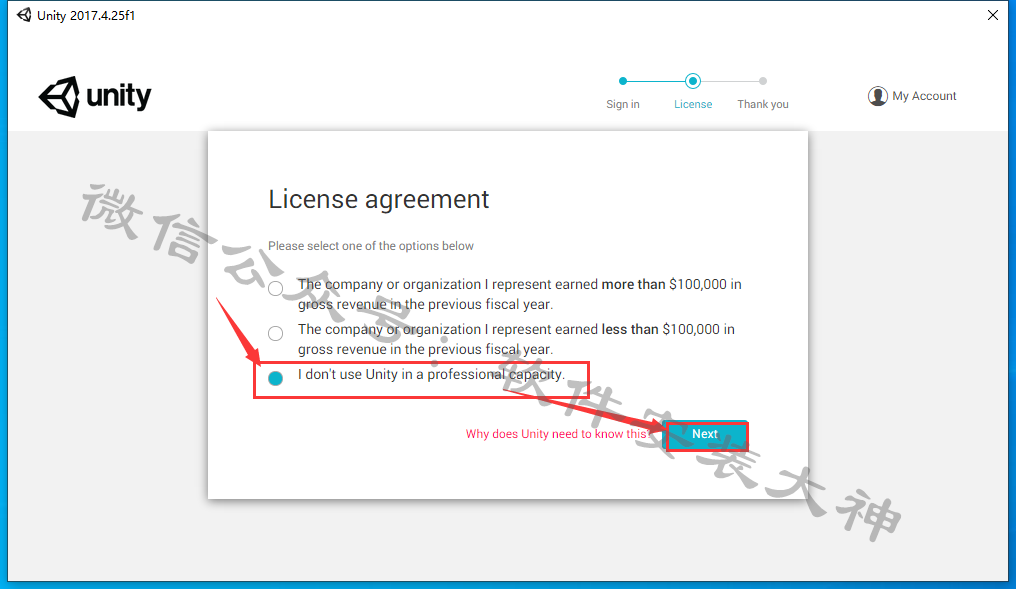Close the Unity 2017.4.25f1 window
The height and width of the screenshot is (589, 1016).
tap(993, 15)
